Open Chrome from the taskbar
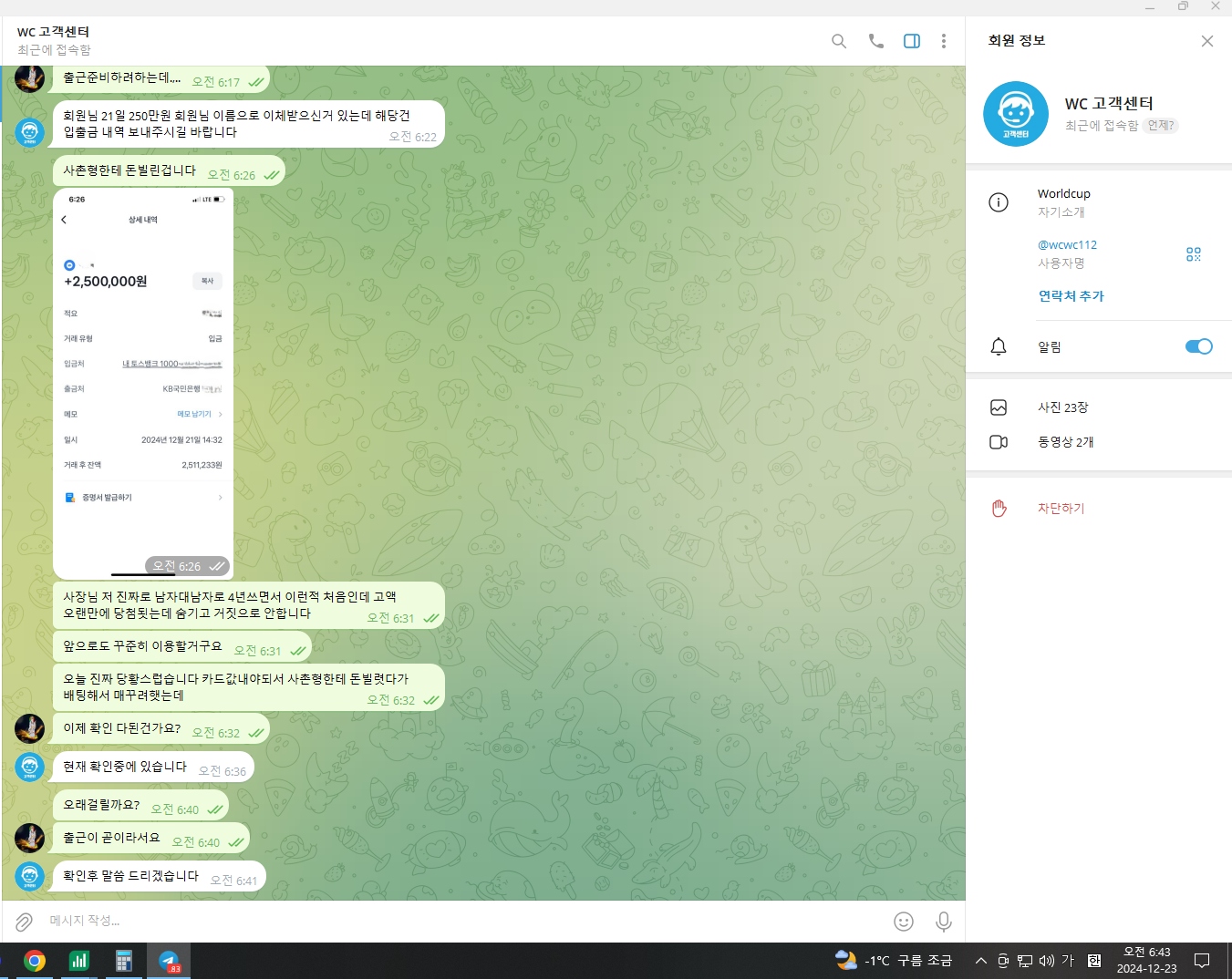 click(x=35, y=961)
